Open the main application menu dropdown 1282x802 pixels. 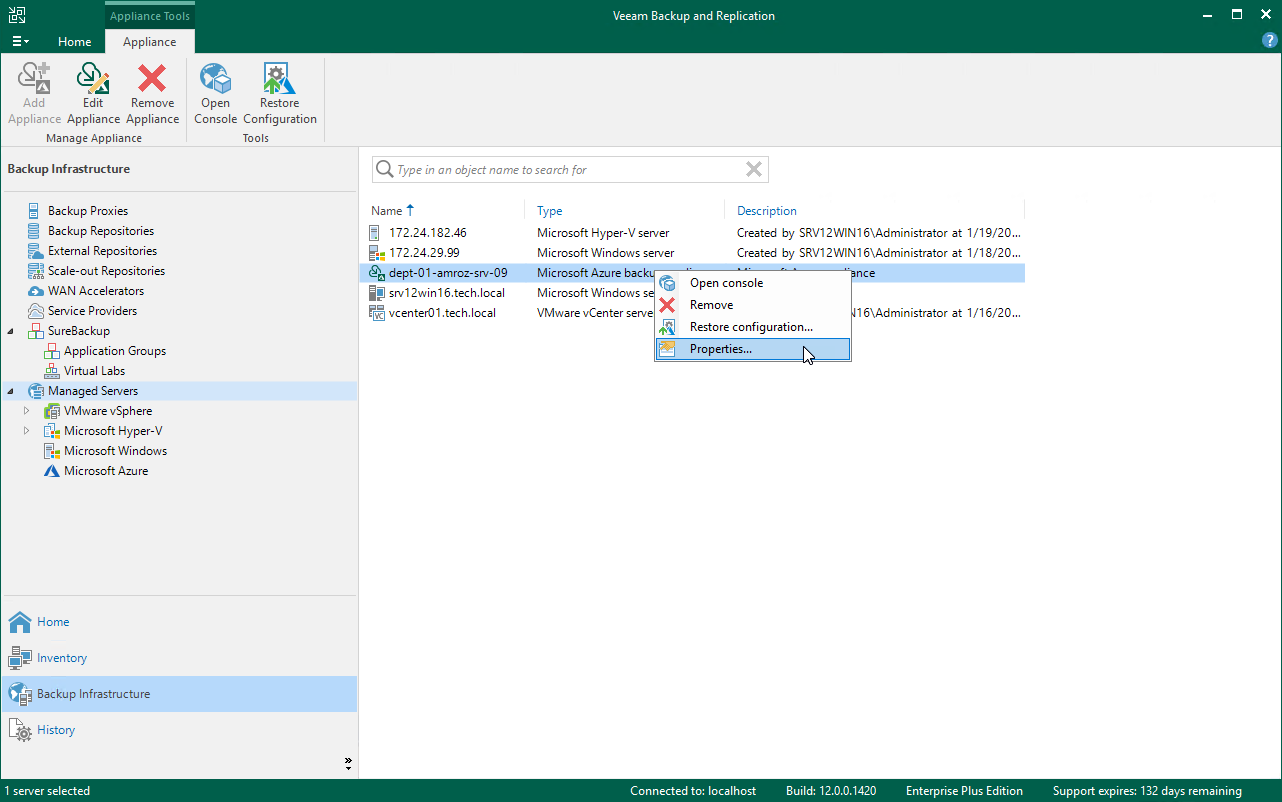point(20,42)
